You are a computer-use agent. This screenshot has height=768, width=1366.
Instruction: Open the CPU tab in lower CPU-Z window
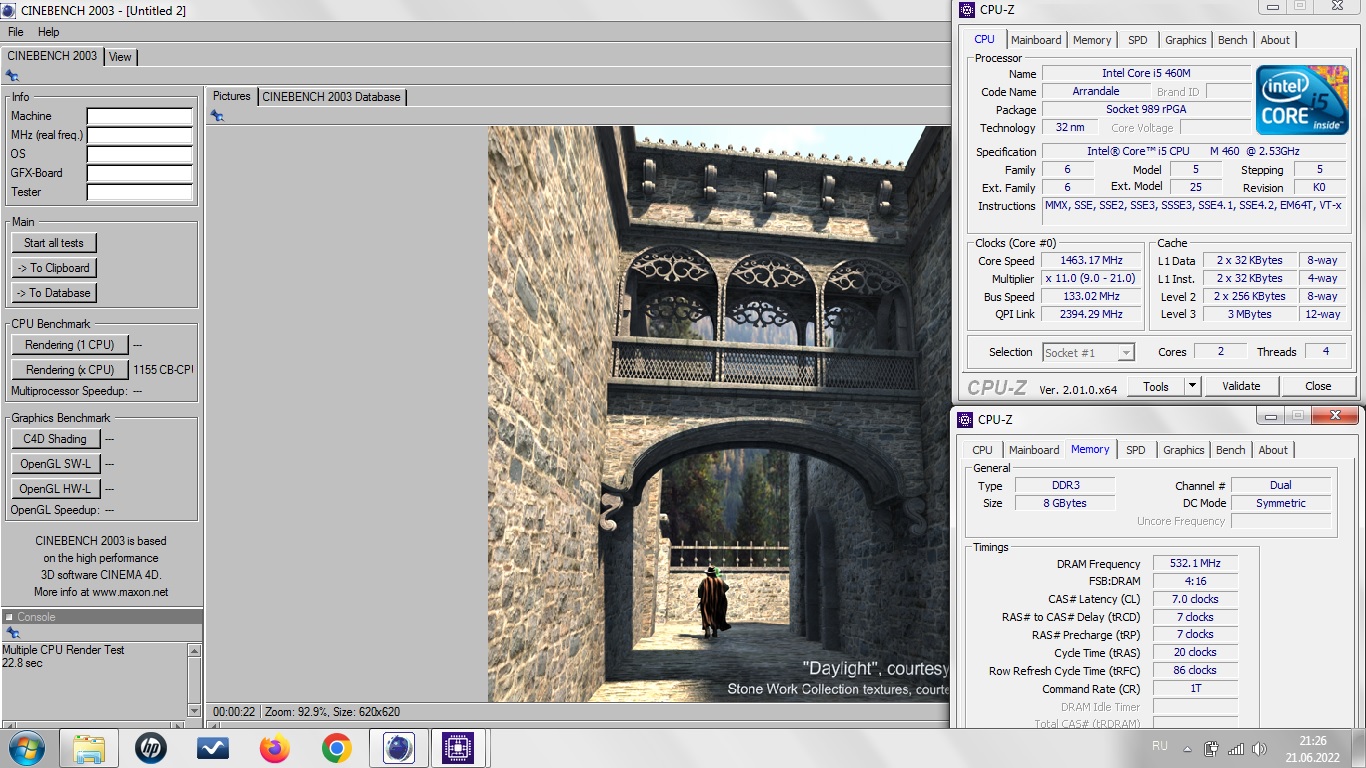(983, 450)
